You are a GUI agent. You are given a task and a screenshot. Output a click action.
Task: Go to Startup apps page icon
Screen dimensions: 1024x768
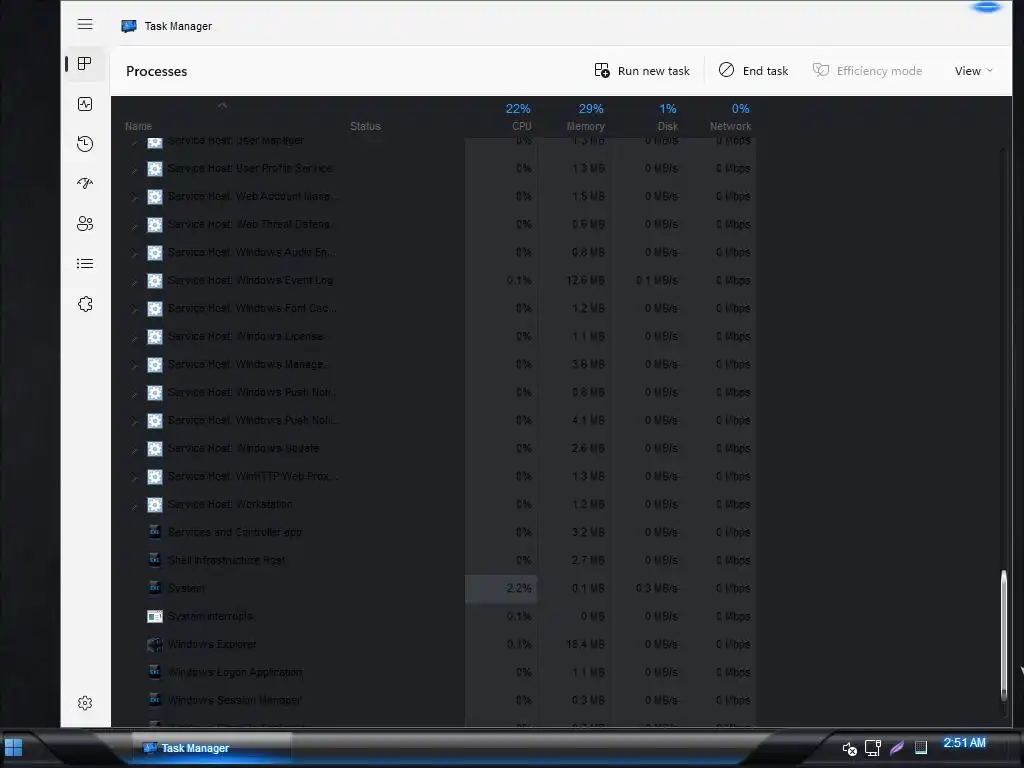85,184
